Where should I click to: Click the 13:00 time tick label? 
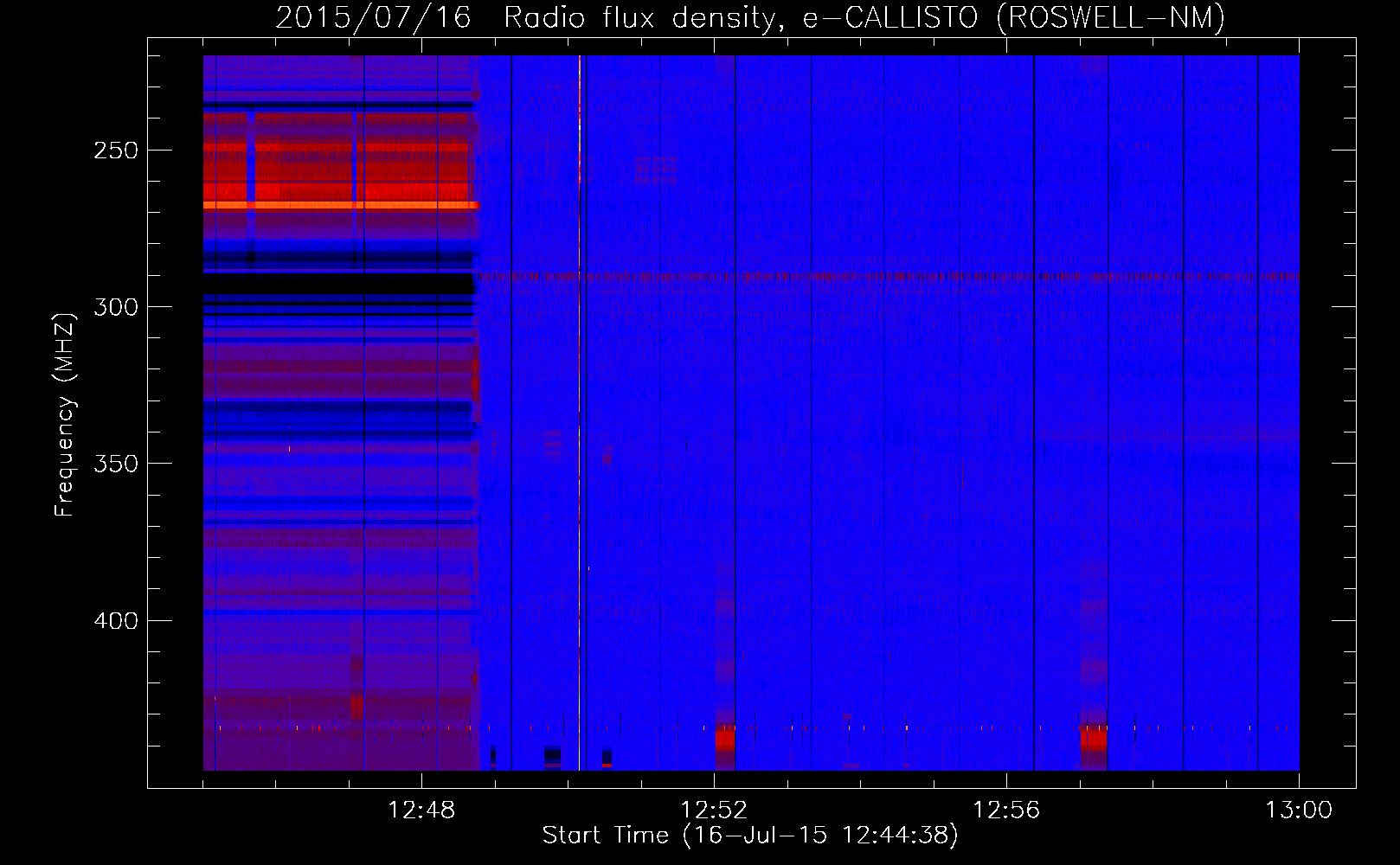(1299, 811)
